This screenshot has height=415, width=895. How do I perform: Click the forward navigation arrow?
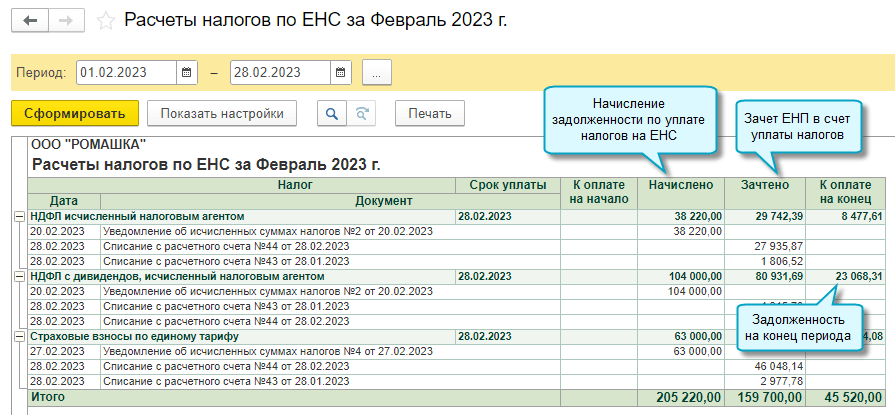(x=66, y=21)
